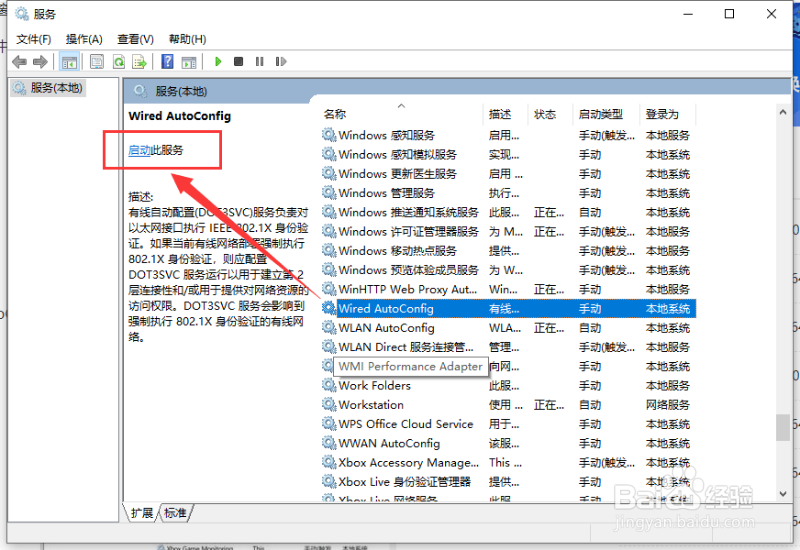Select the Work Folders service row
Viewport: 800px width, 550px height.
(508, 386)
